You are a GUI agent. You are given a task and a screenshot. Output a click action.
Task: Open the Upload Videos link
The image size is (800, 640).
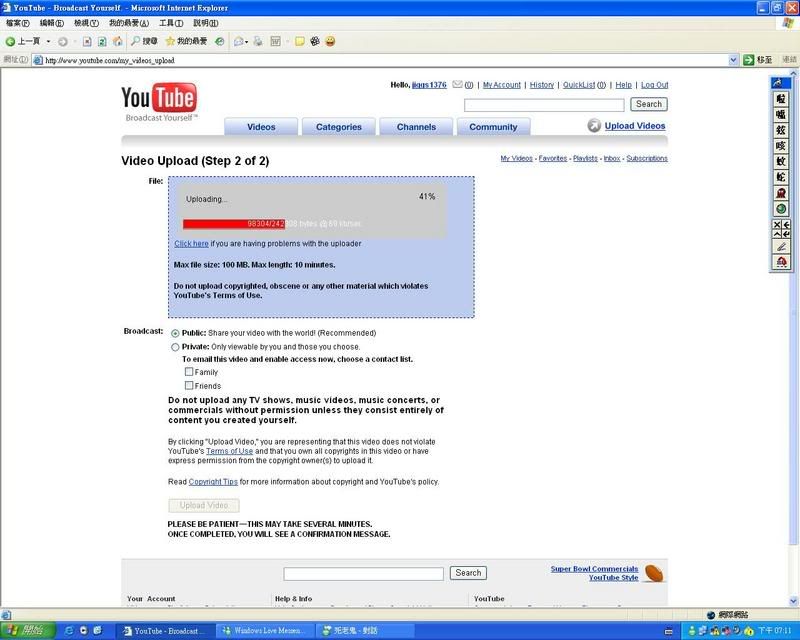click(635, 126)
